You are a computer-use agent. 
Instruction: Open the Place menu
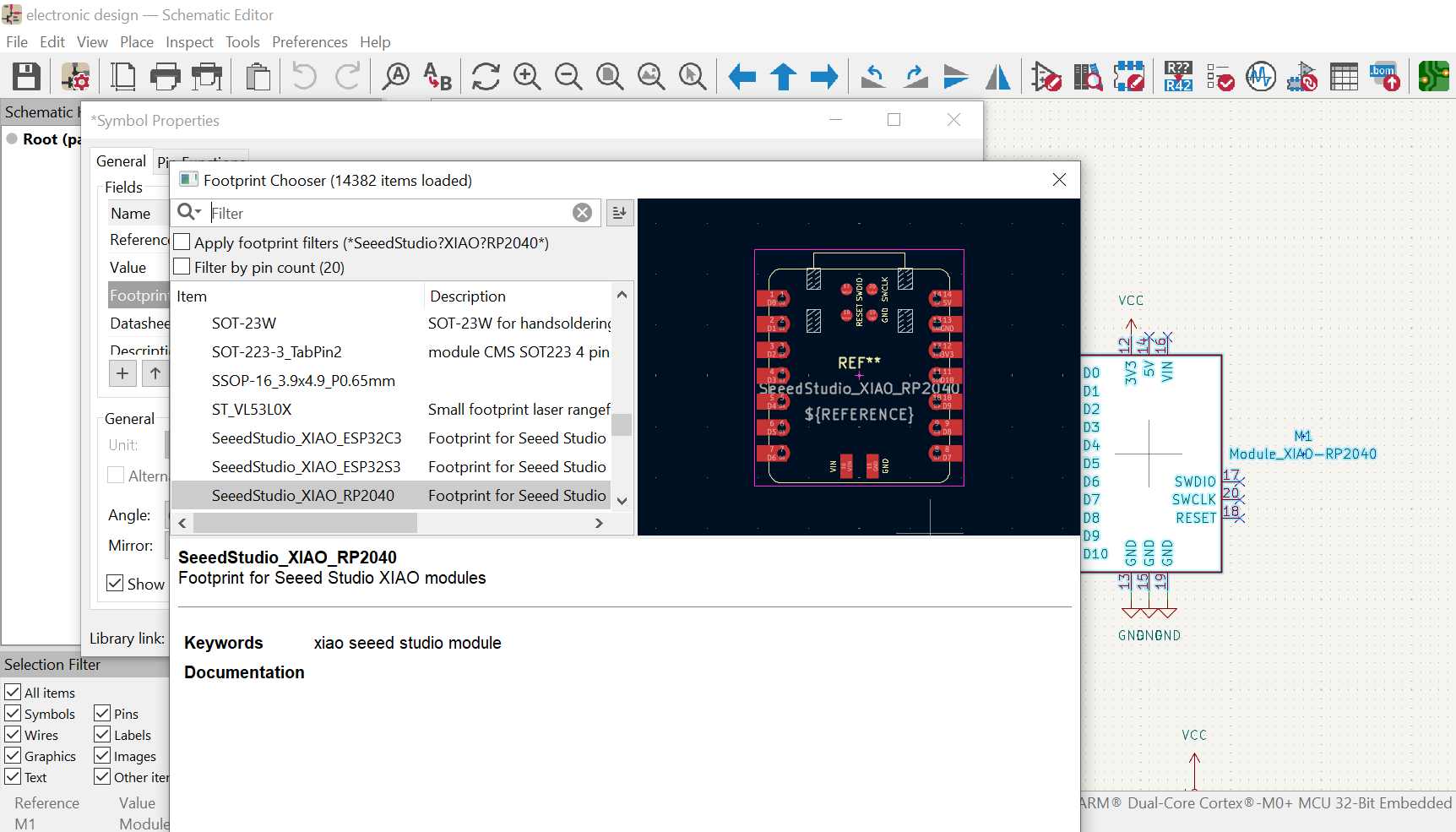coord(137,42)
